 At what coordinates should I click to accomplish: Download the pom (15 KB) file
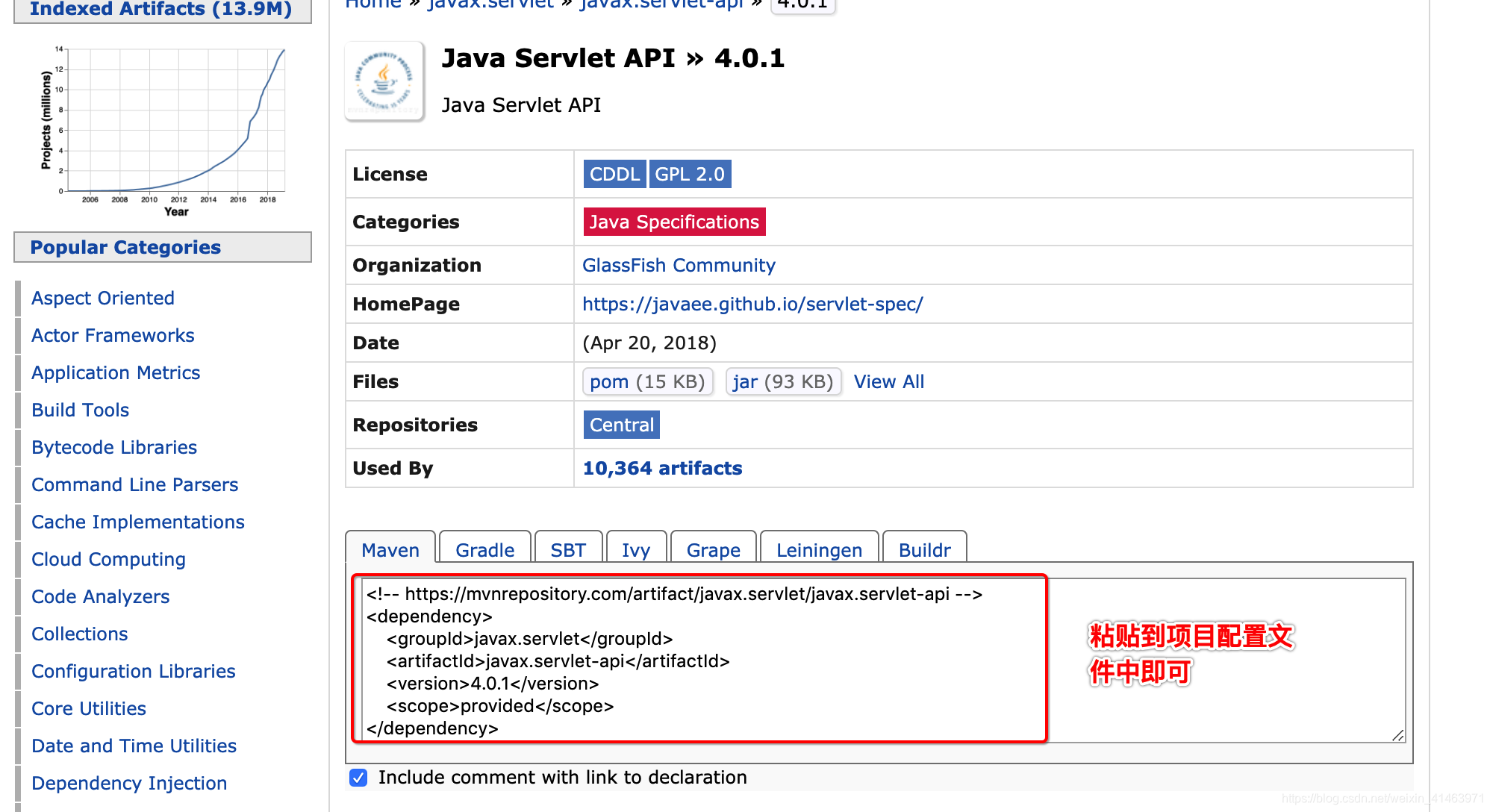click(647, 381)
